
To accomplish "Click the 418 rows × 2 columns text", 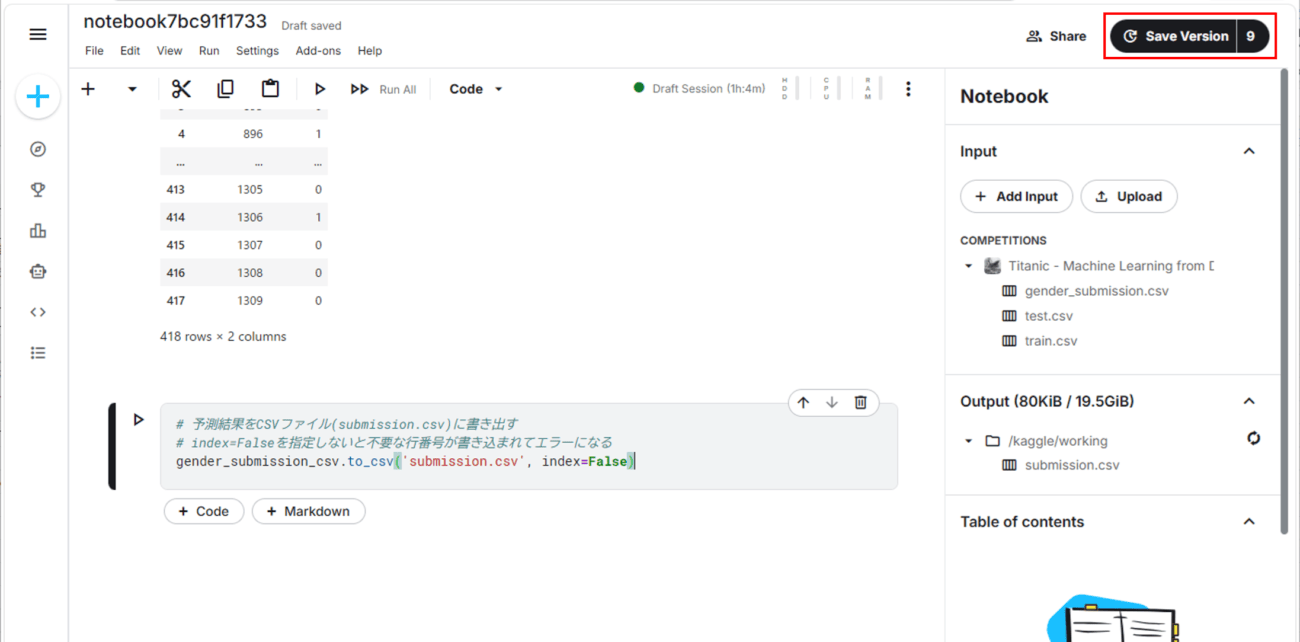I will pyautogui.click(x=223, y=337).
